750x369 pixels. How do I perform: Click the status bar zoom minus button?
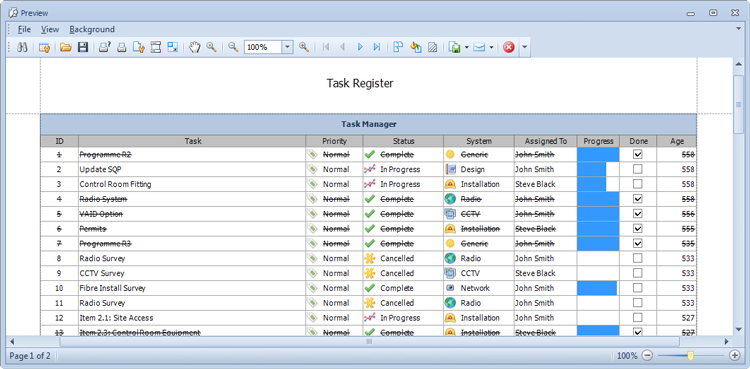point(647,356)
